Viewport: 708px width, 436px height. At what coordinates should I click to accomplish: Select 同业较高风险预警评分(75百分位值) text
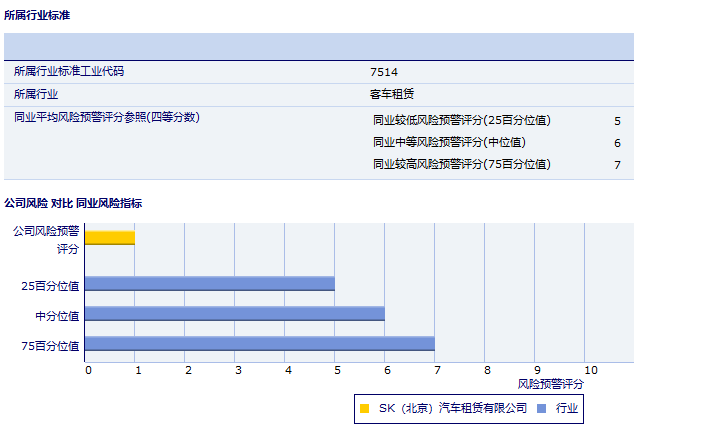(461, 164)
